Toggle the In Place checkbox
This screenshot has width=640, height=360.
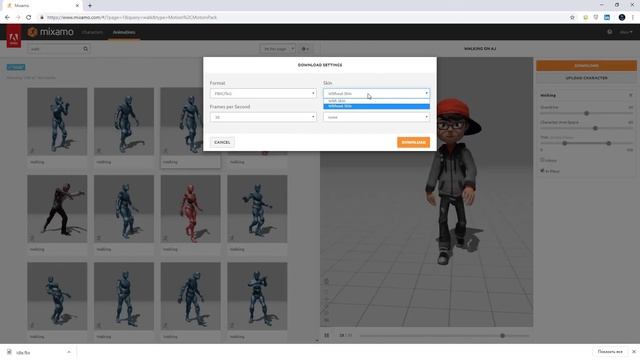click(542, 171)
